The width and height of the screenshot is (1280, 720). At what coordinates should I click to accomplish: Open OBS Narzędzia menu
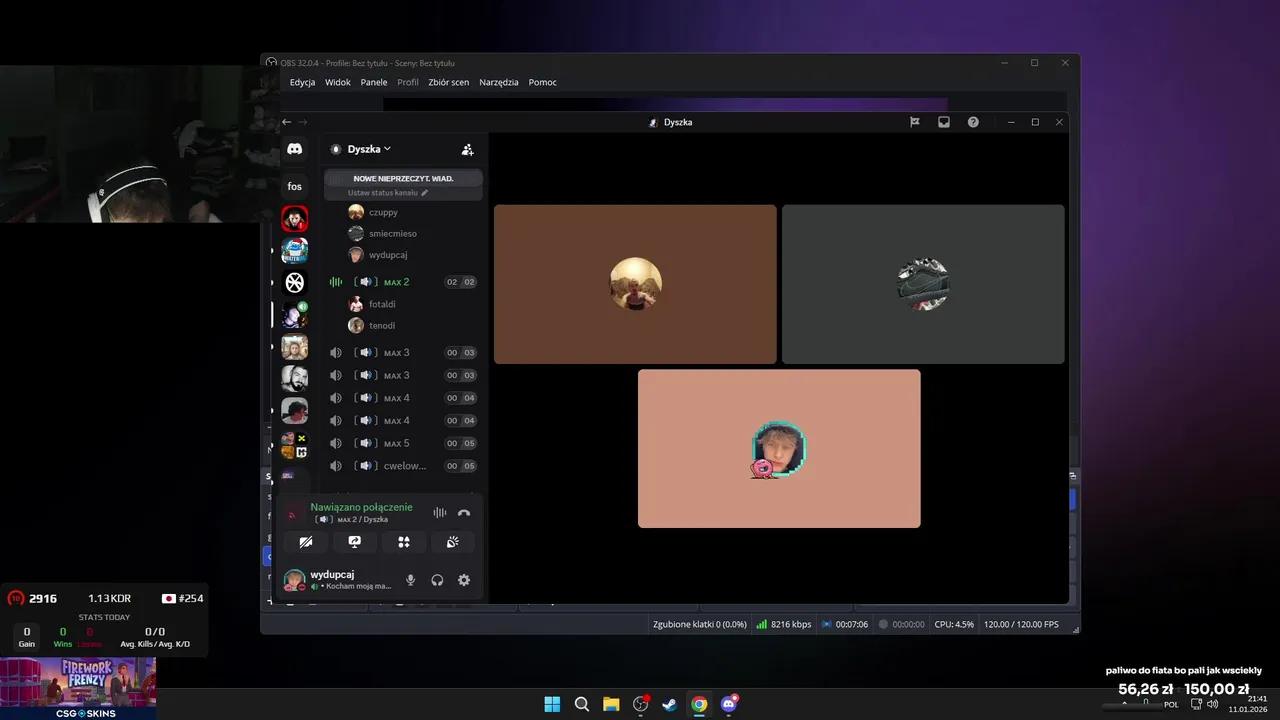click(x=499, y=82)
